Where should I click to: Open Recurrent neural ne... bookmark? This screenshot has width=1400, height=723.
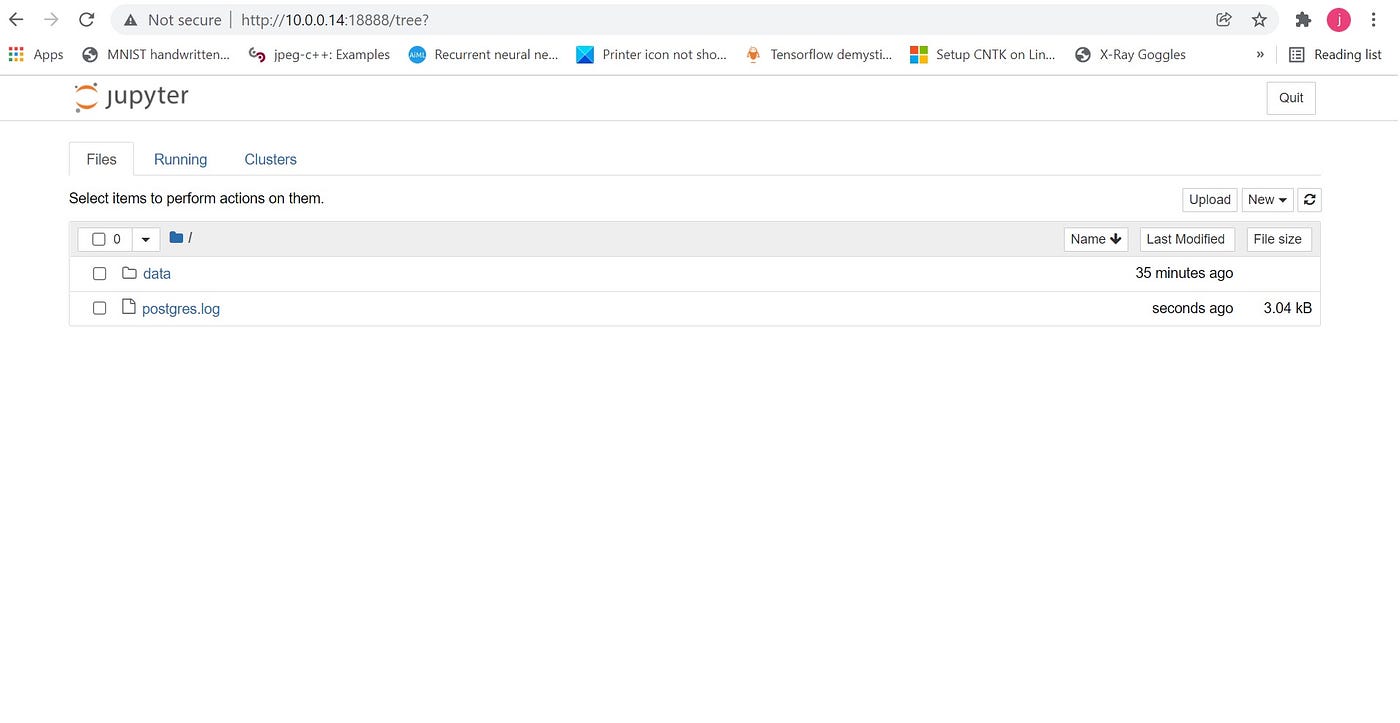click(x=484, y=55)
